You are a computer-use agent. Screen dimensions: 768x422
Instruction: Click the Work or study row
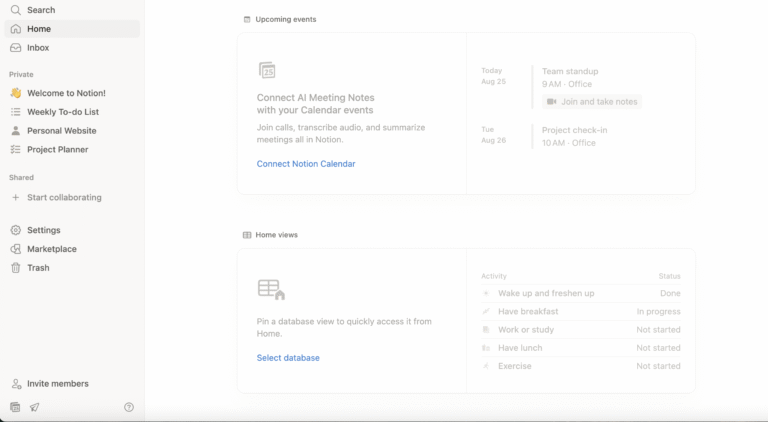point(581,329)
